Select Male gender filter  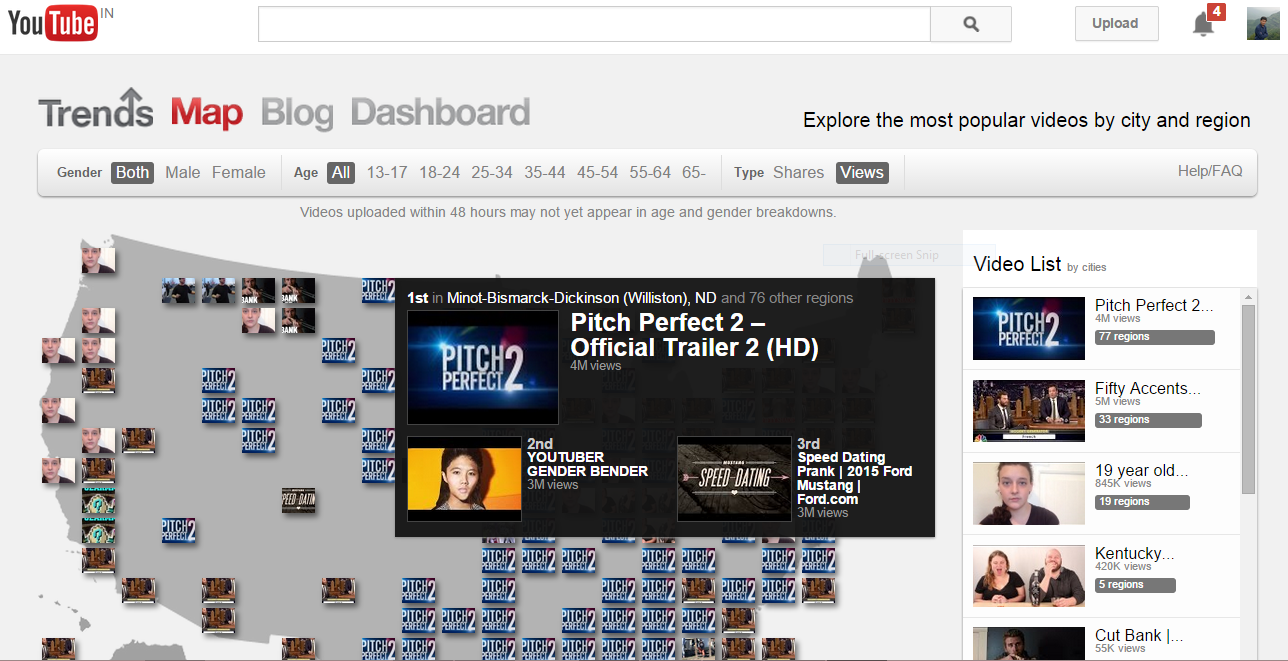(183, 172)
